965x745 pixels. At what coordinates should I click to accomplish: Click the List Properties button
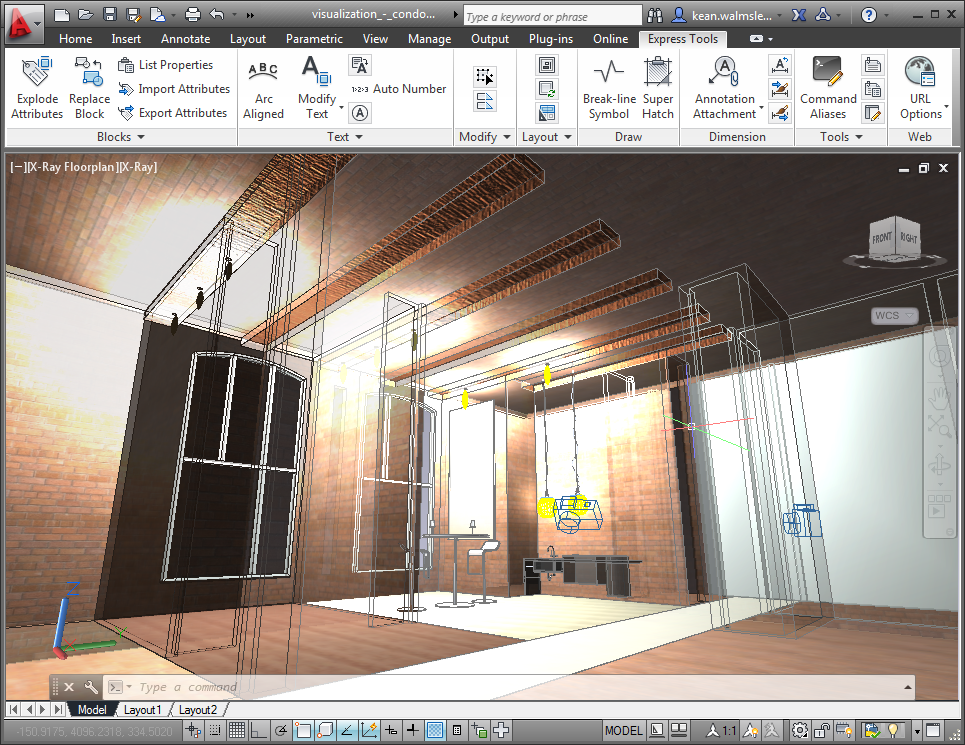click(166, 65)
